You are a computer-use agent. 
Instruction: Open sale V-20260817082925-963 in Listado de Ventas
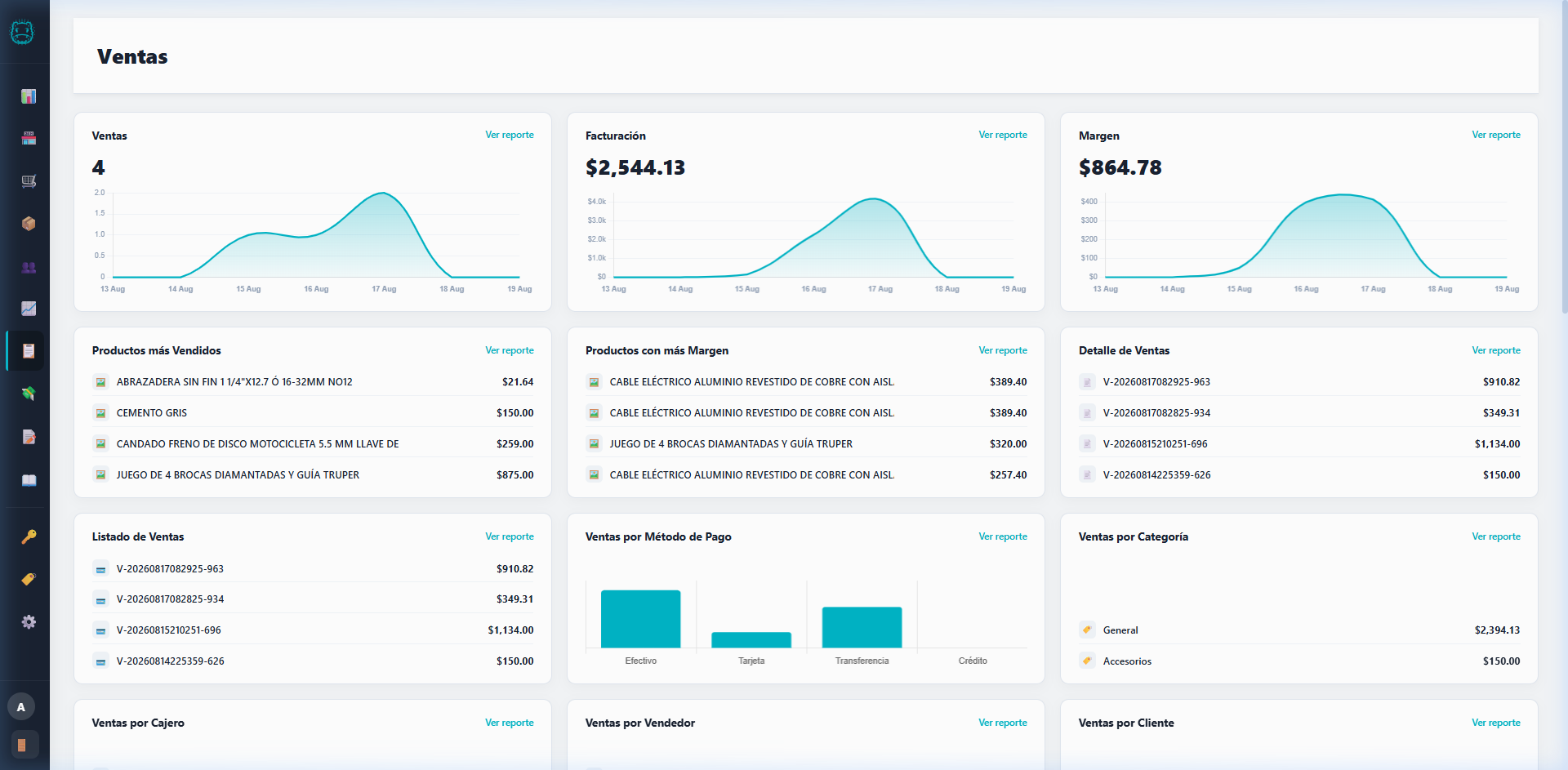313,569
